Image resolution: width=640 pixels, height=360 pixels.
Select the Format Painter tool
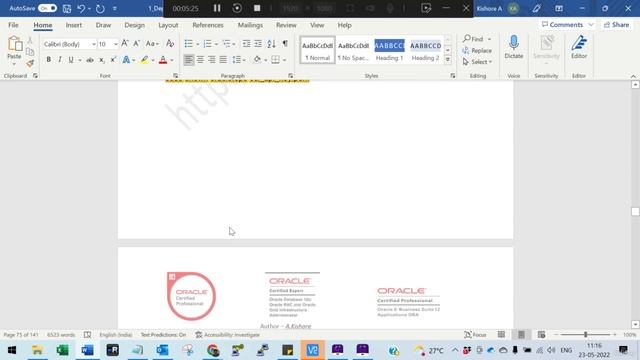[x=30, y=63]
